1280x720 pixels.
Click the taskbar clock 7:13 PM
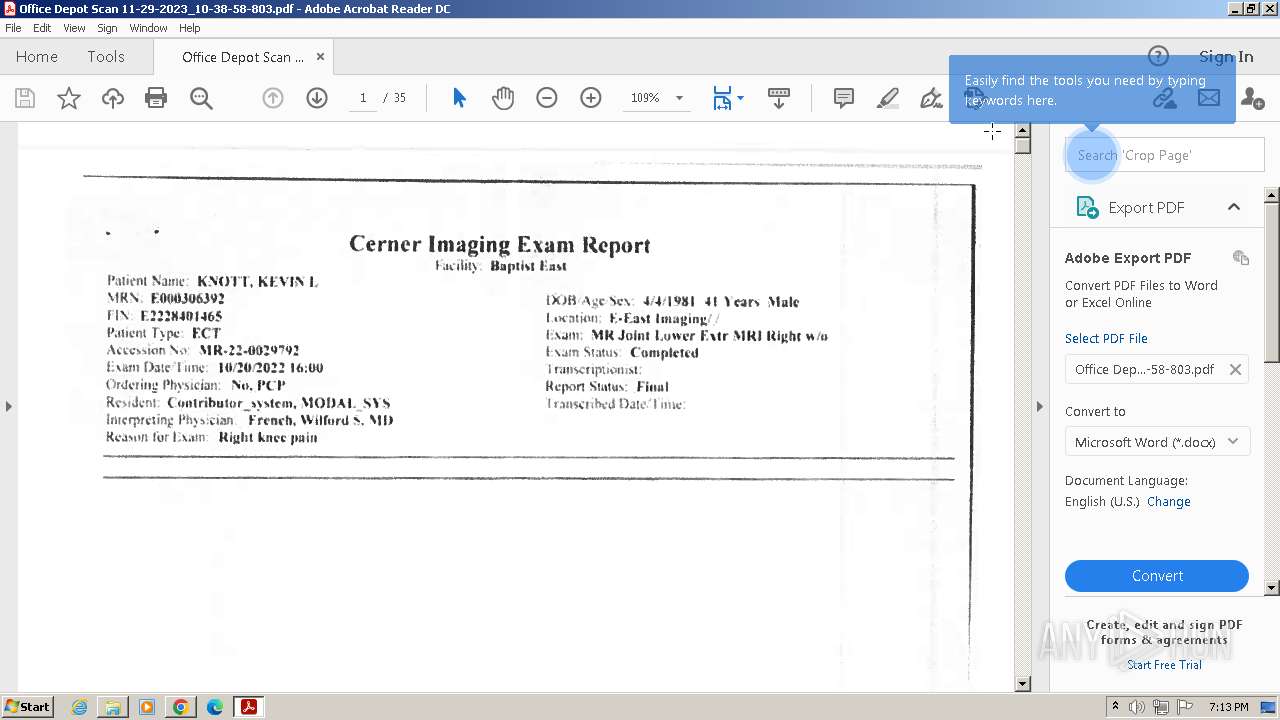click(1228, 707)
